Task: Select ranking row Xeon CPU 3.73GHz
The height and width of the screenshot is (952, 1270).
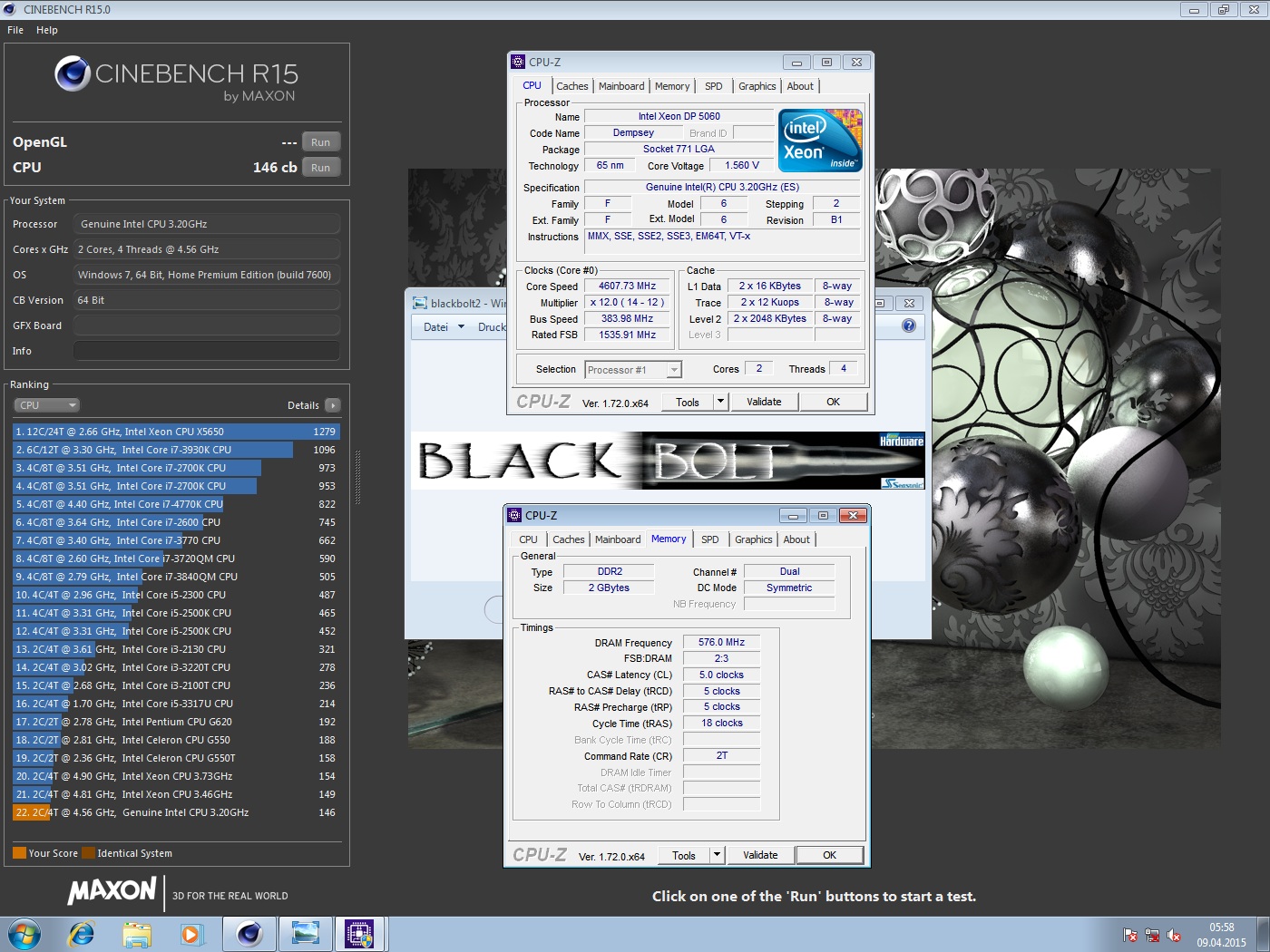Action: [176, 776]
